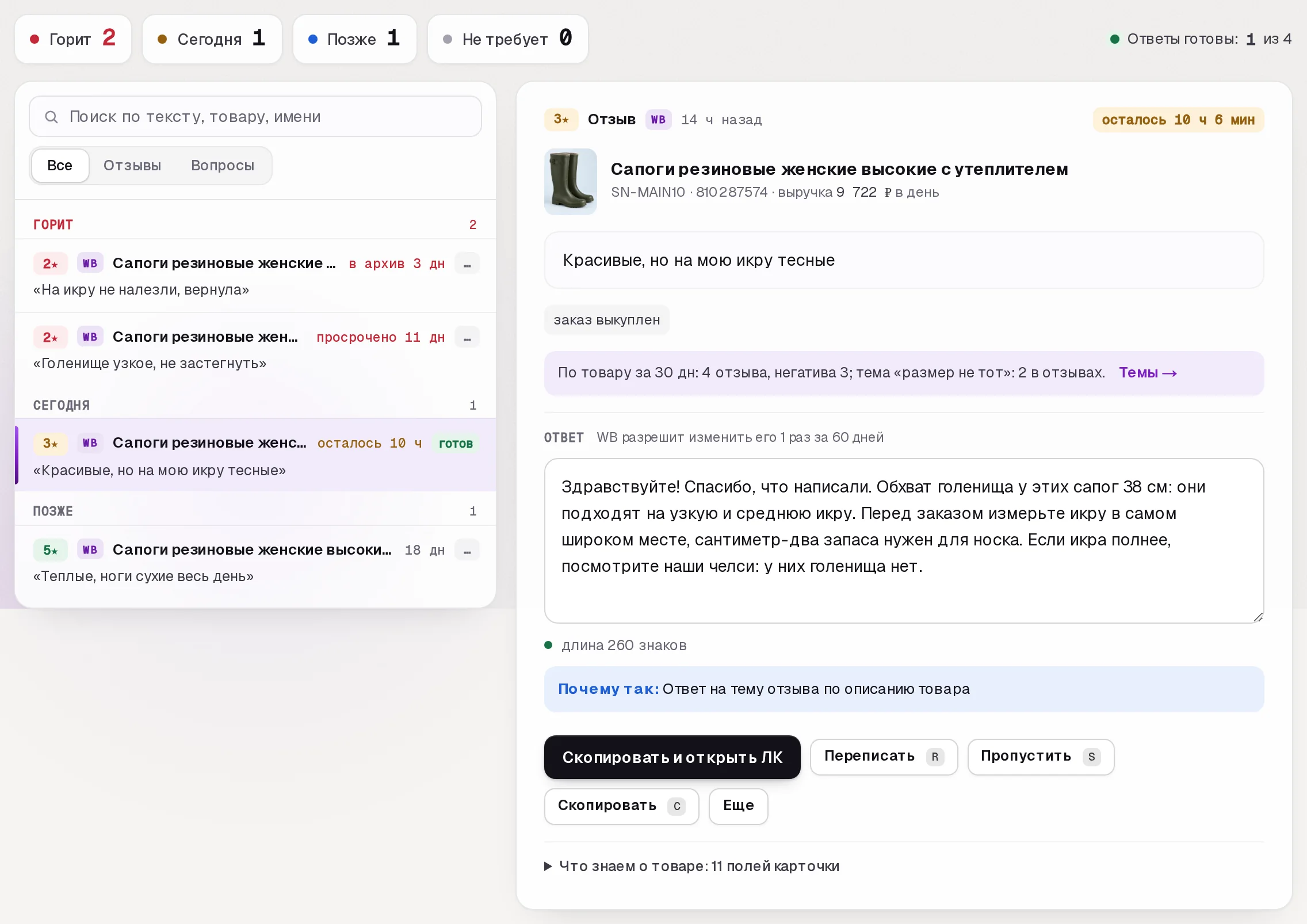Switch to the Отзывы tab
The height and width of the screenshot is (924, 1307).
[x=132, y=166]
